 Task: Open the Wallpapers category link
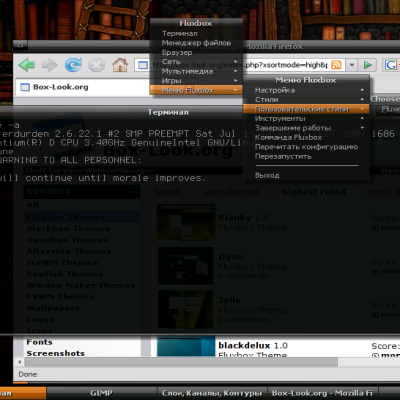tap(53, 308)
